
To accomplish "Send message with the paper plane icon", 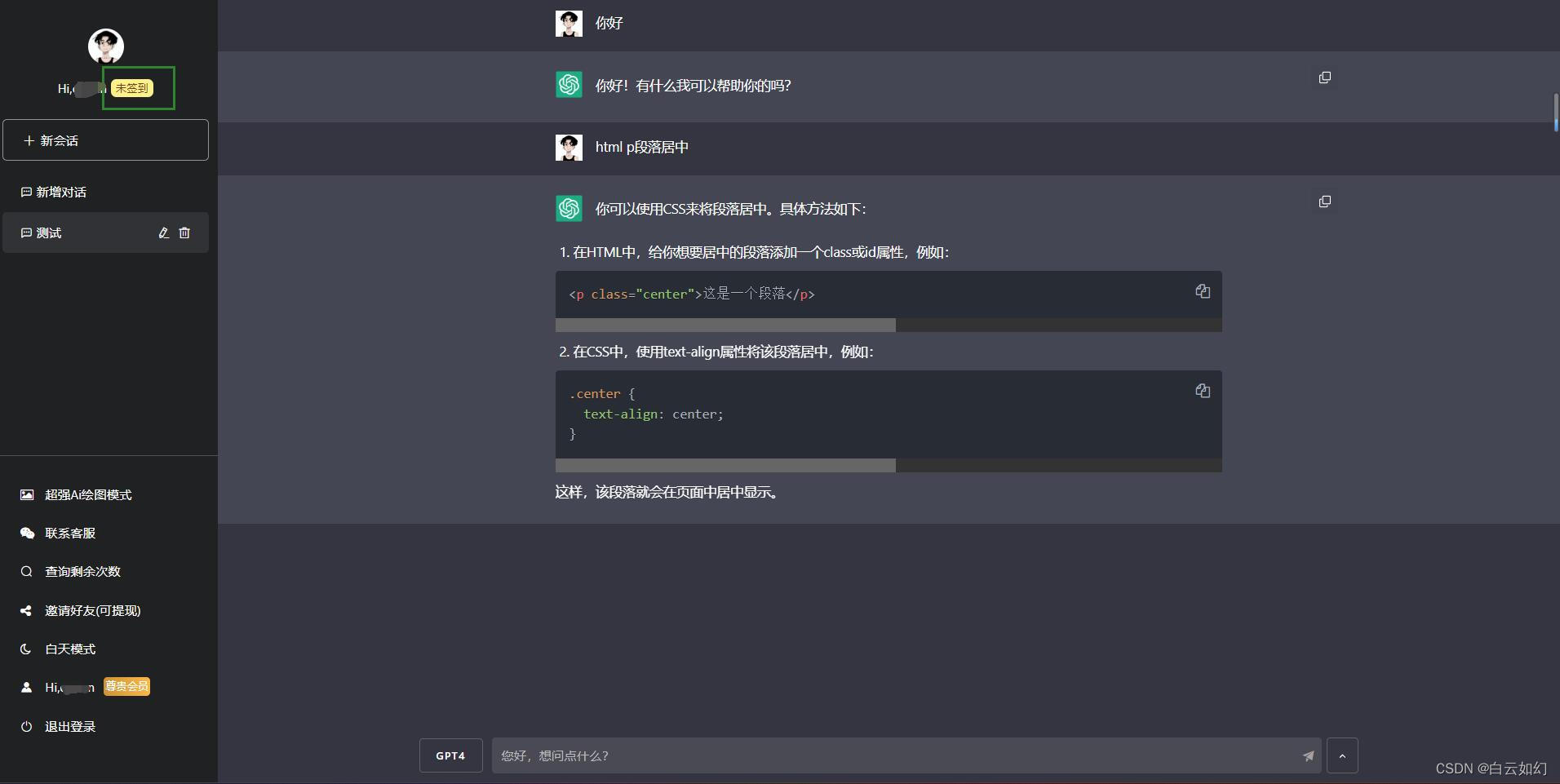I will click(1307, 755).
